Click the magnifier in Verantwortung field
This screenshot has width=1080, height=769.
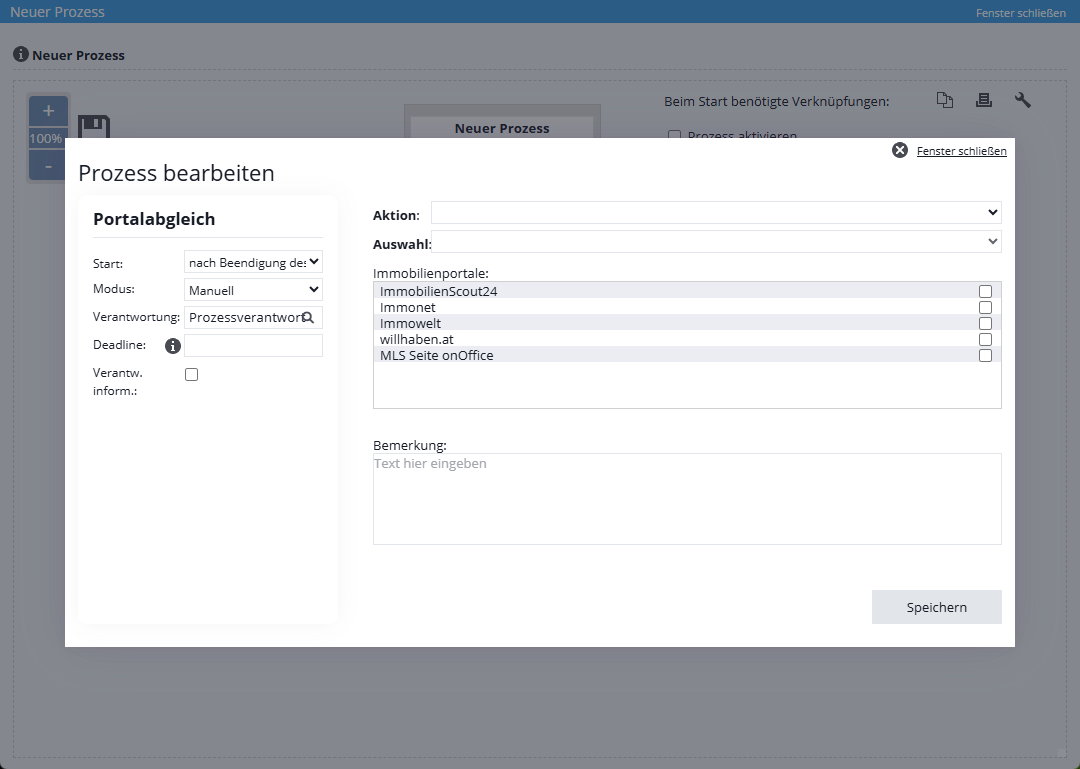[308, 317]
